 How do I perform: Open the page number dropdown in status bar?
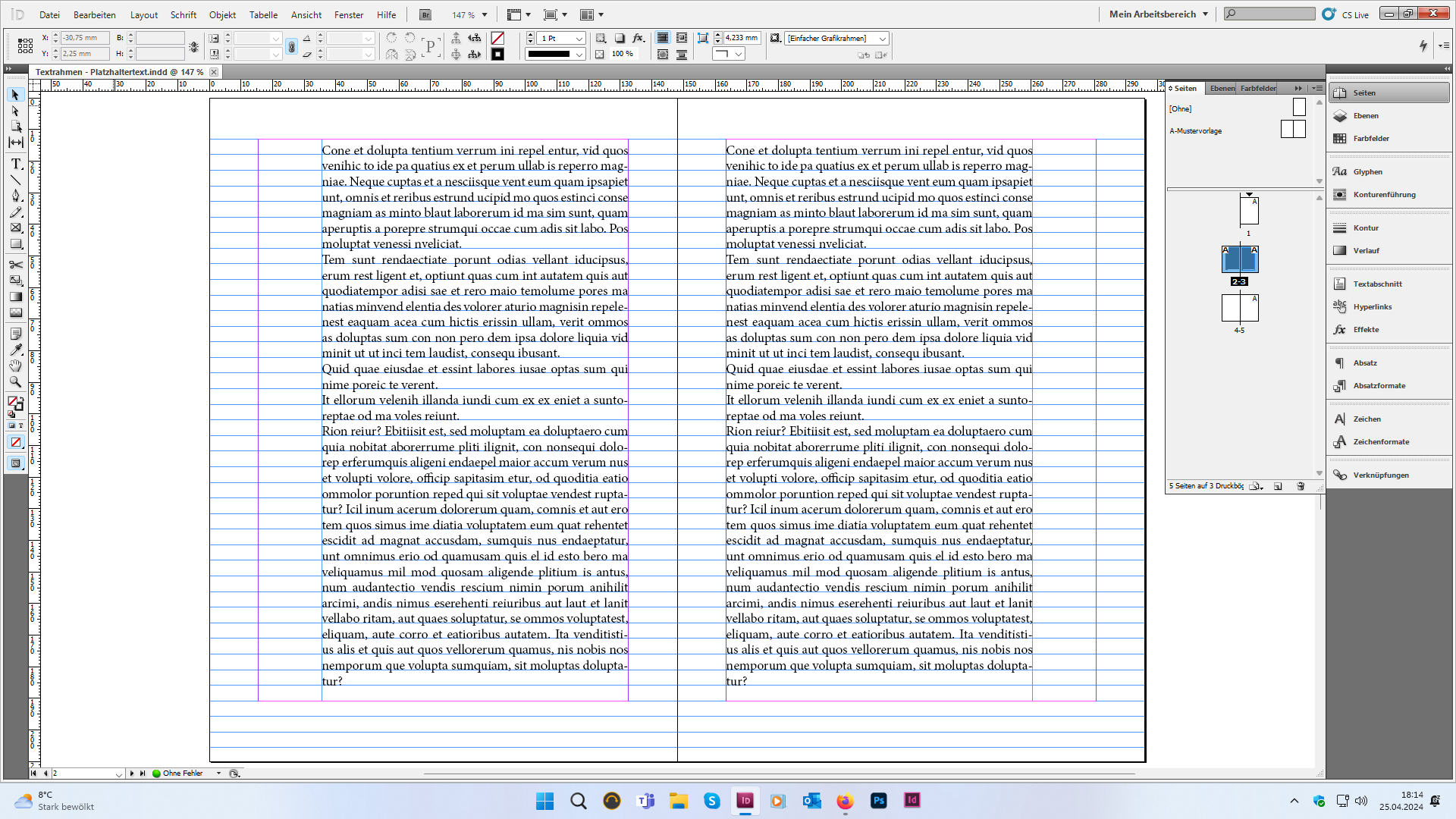pyautogui.click(x=119, y=773)
